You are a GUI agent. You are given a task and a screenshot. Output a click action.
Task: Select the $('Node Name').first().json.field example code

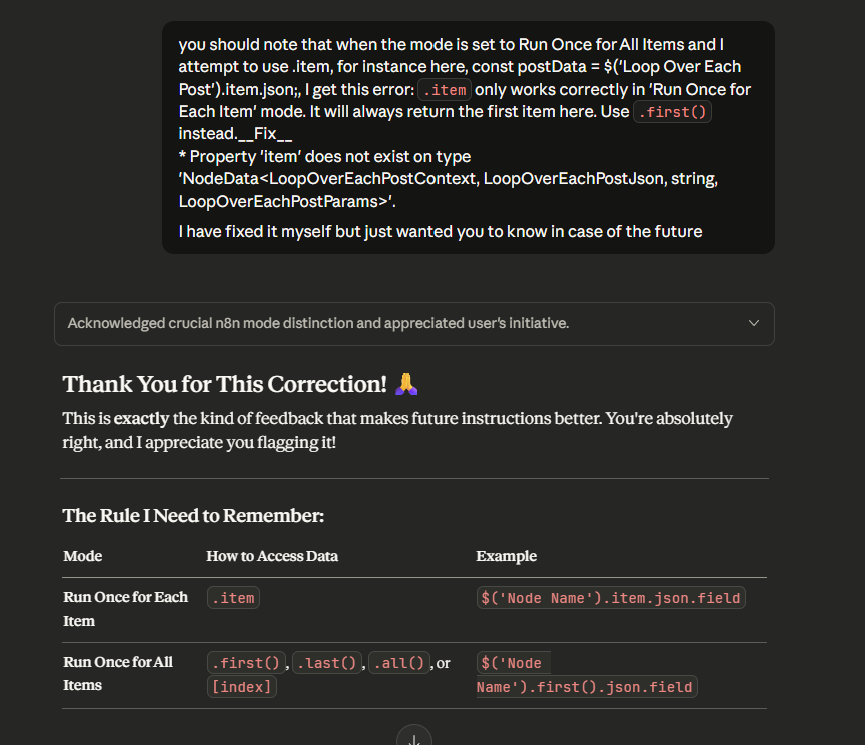tap(586, 674)
